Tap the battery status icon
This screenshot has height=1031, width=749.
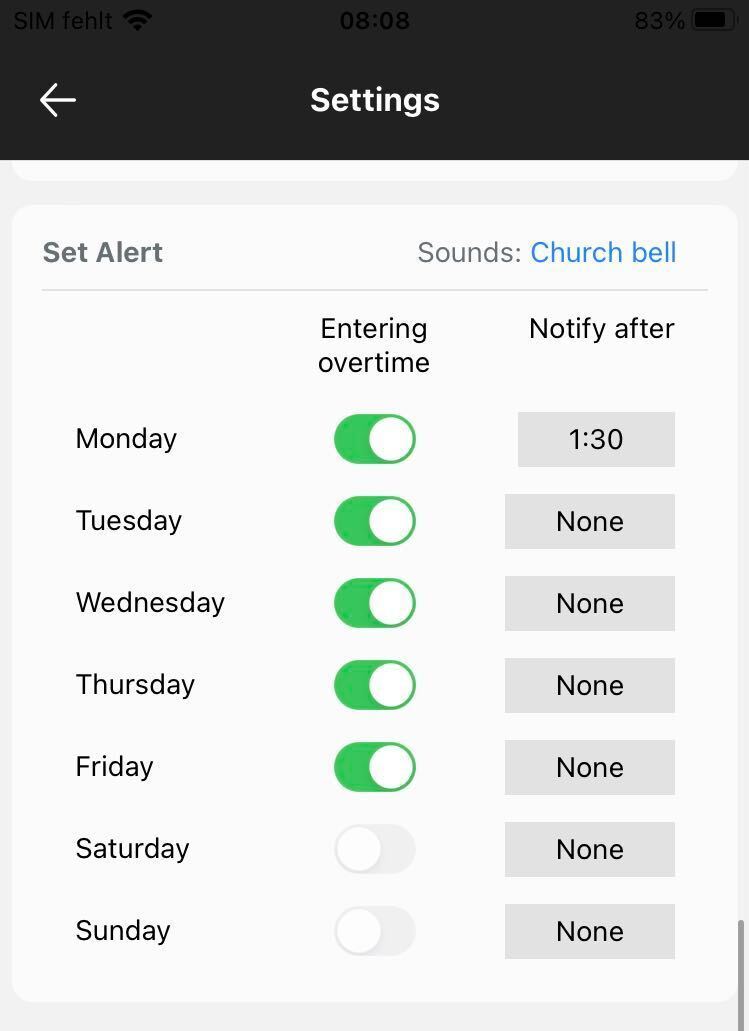tap(715, 20)
